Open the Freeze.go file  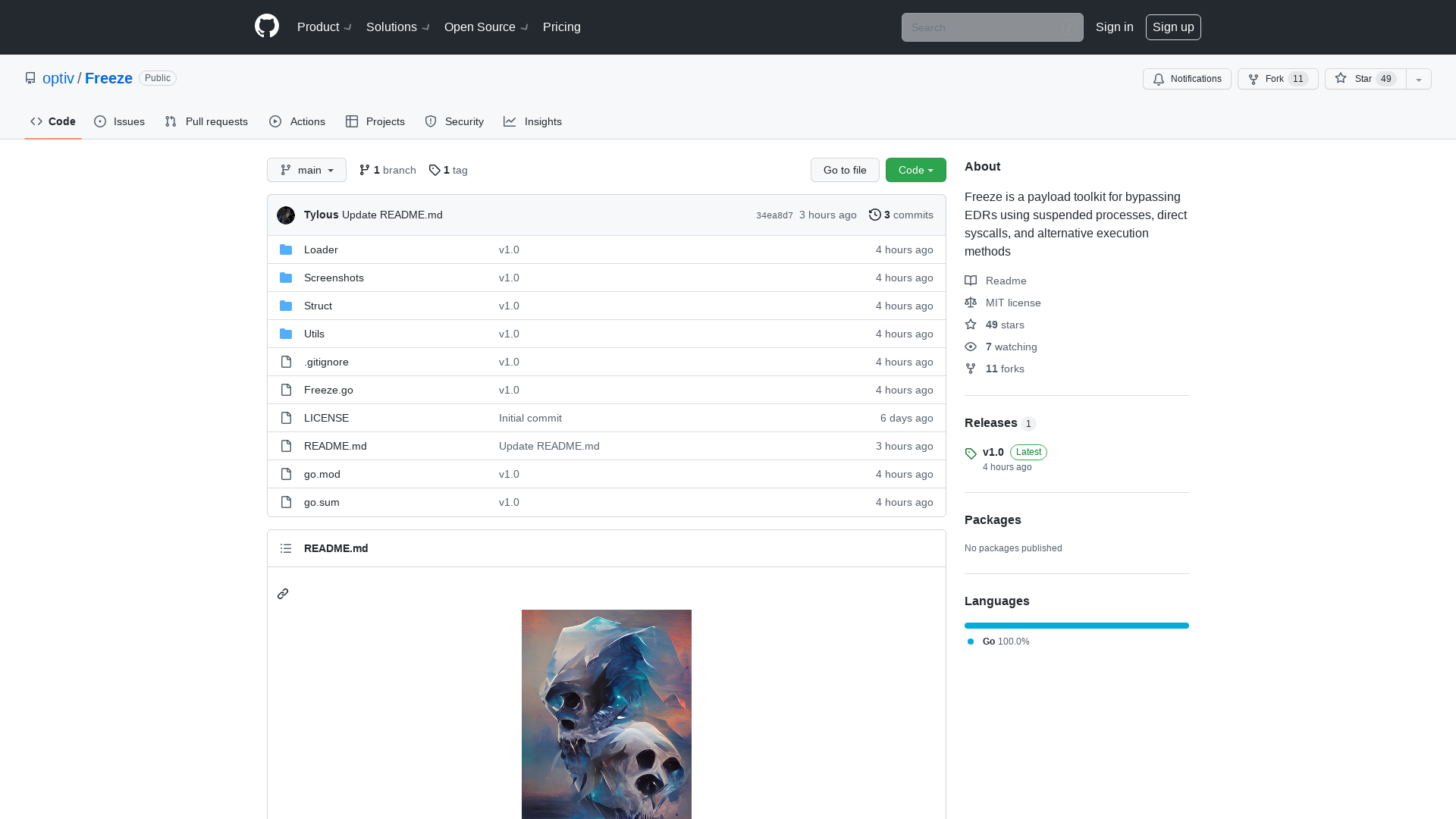[x=328, y=390]
